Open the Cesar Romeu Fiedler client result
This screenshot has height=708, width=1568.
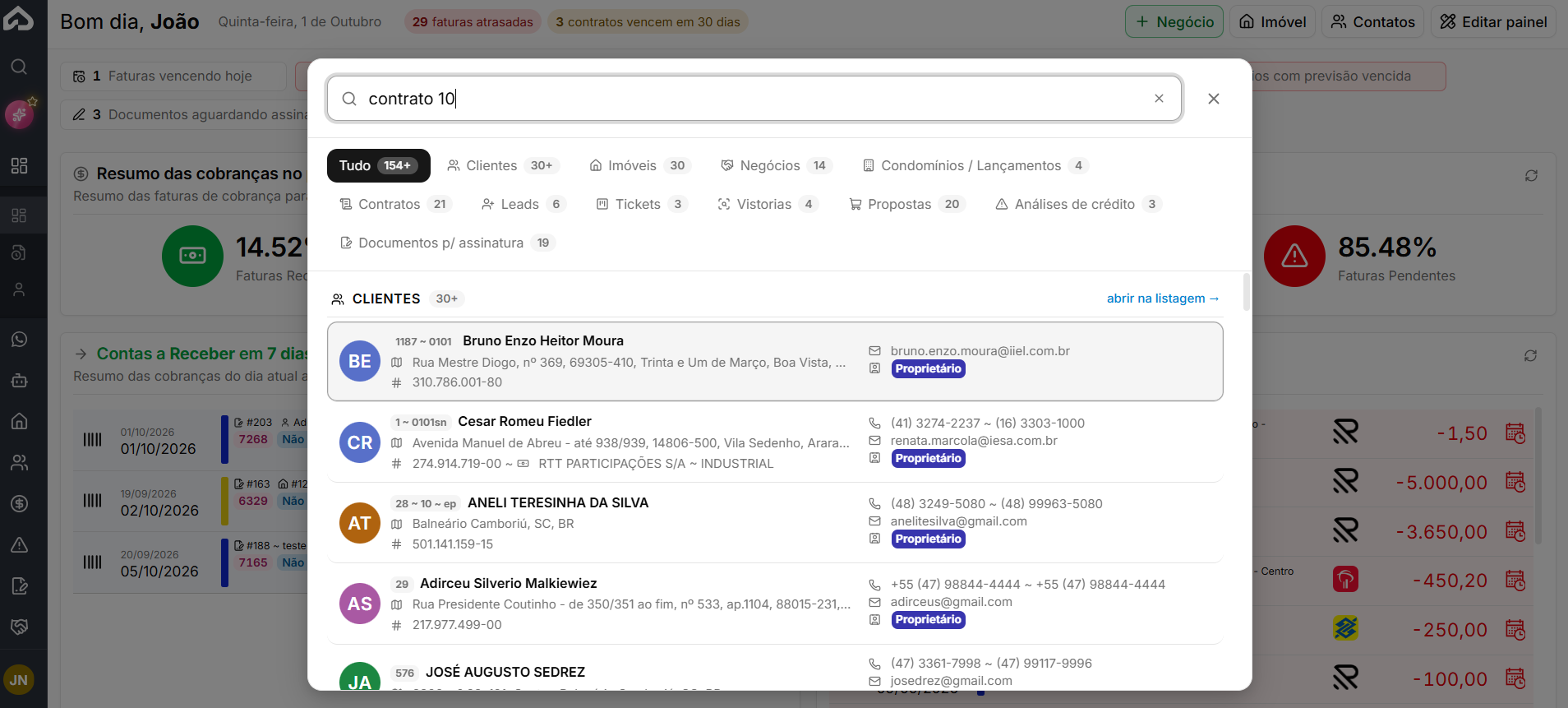tap(775, 442)
